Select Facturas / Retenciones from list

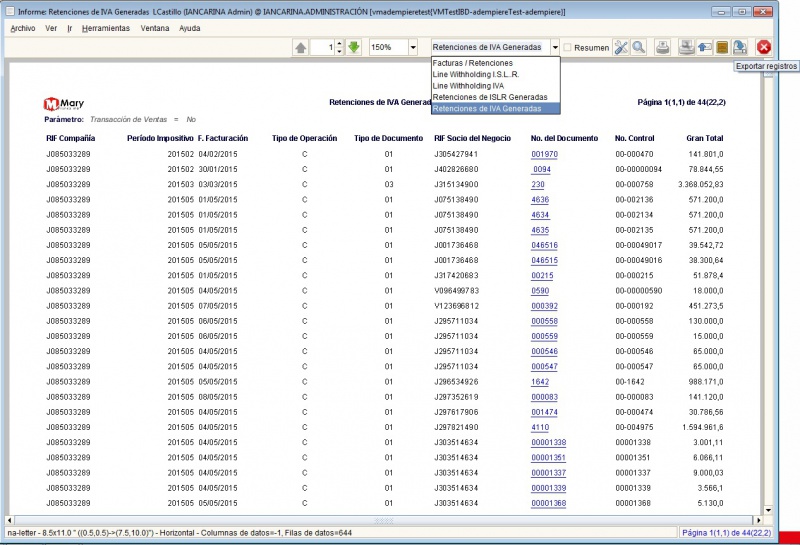click(x=495, y=63)
